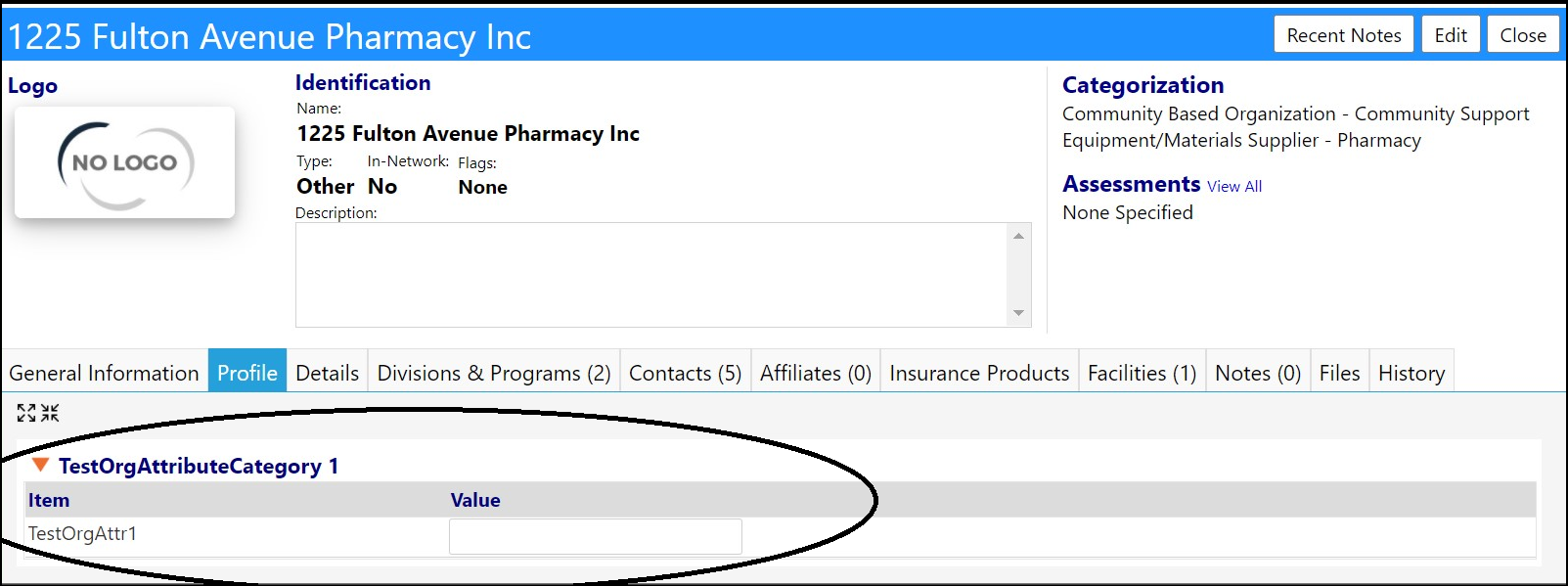Viewport: 1568px width, 586px height.
Task: Open the Divisions & Programs (2) tab
Action: click(x=494, y=373)
